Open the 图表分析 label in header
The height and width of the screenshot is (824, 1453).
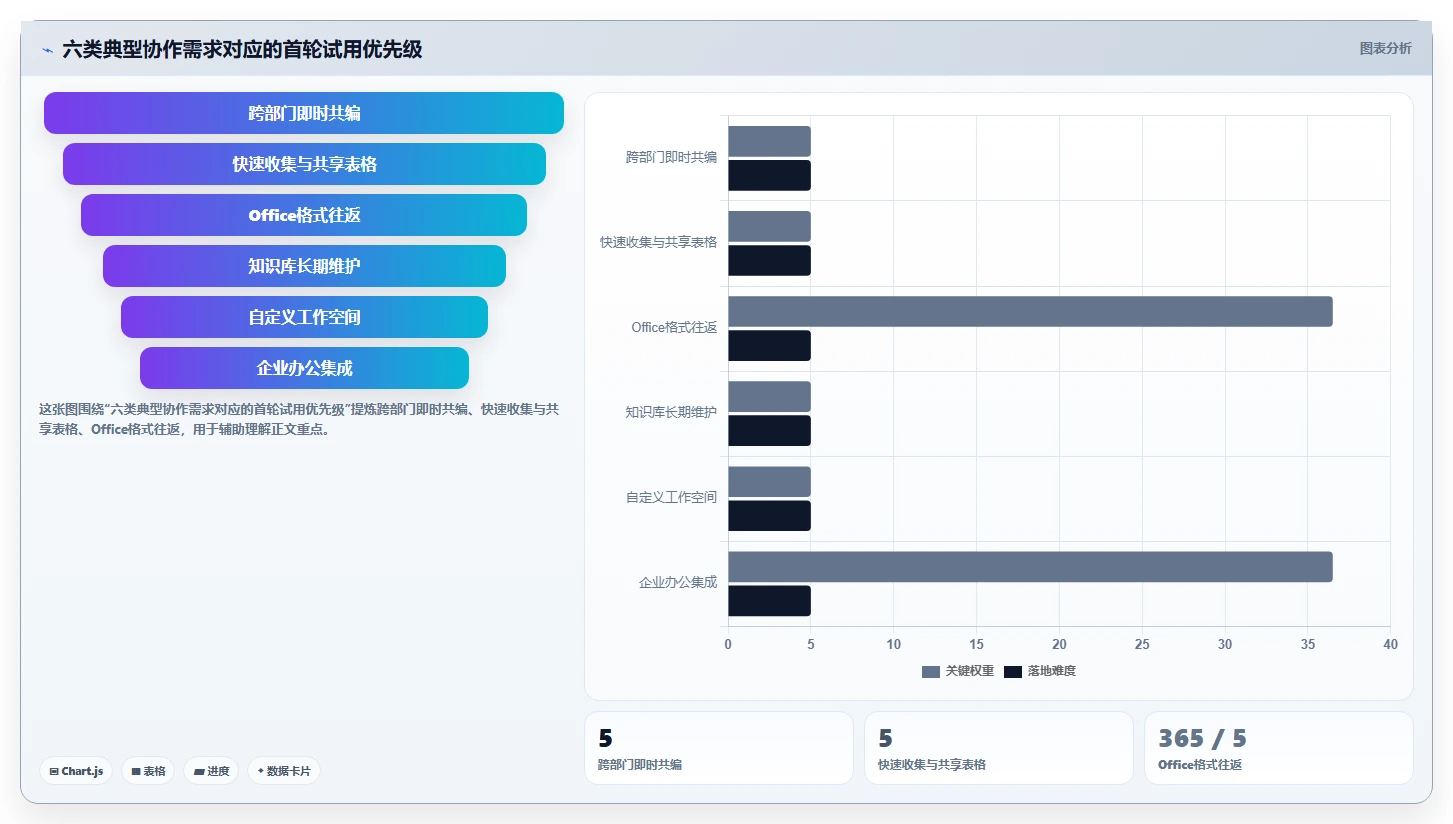(1385, 48)
